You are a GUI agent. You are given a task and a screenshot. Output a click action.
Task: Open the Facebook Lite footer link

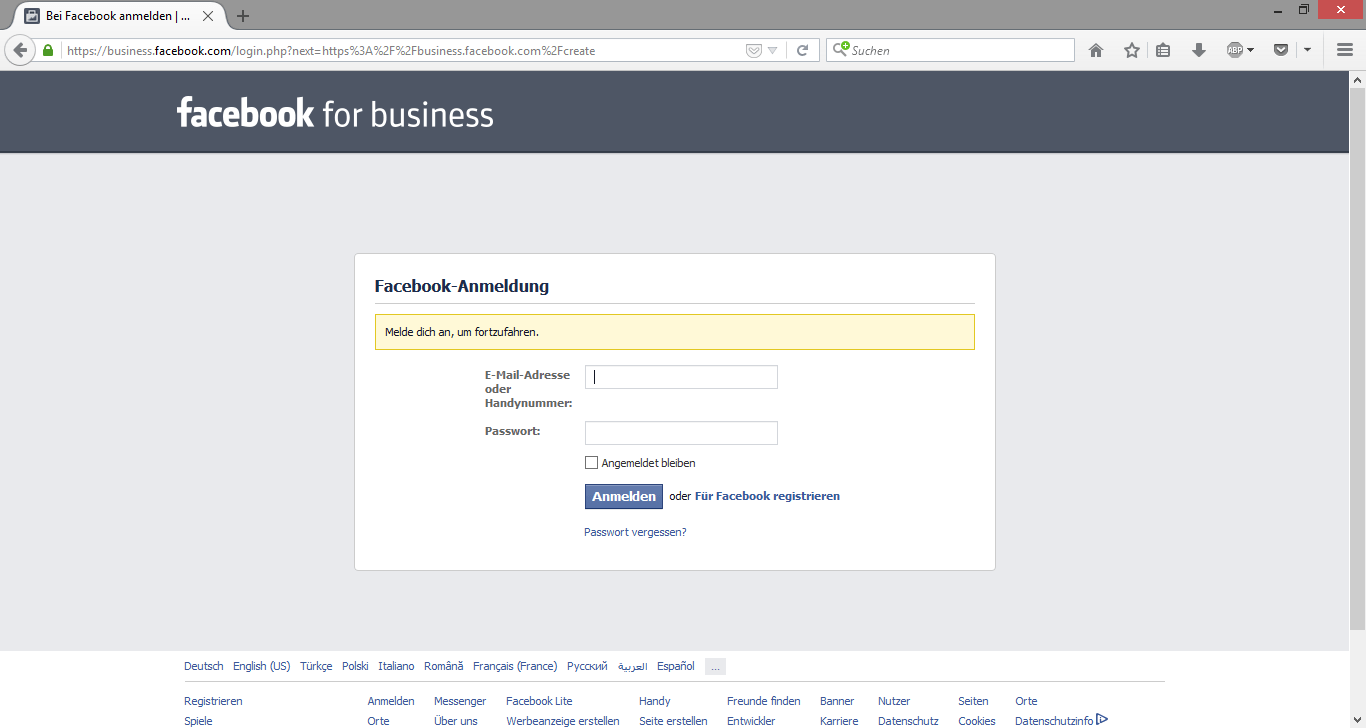click(539, 701)
